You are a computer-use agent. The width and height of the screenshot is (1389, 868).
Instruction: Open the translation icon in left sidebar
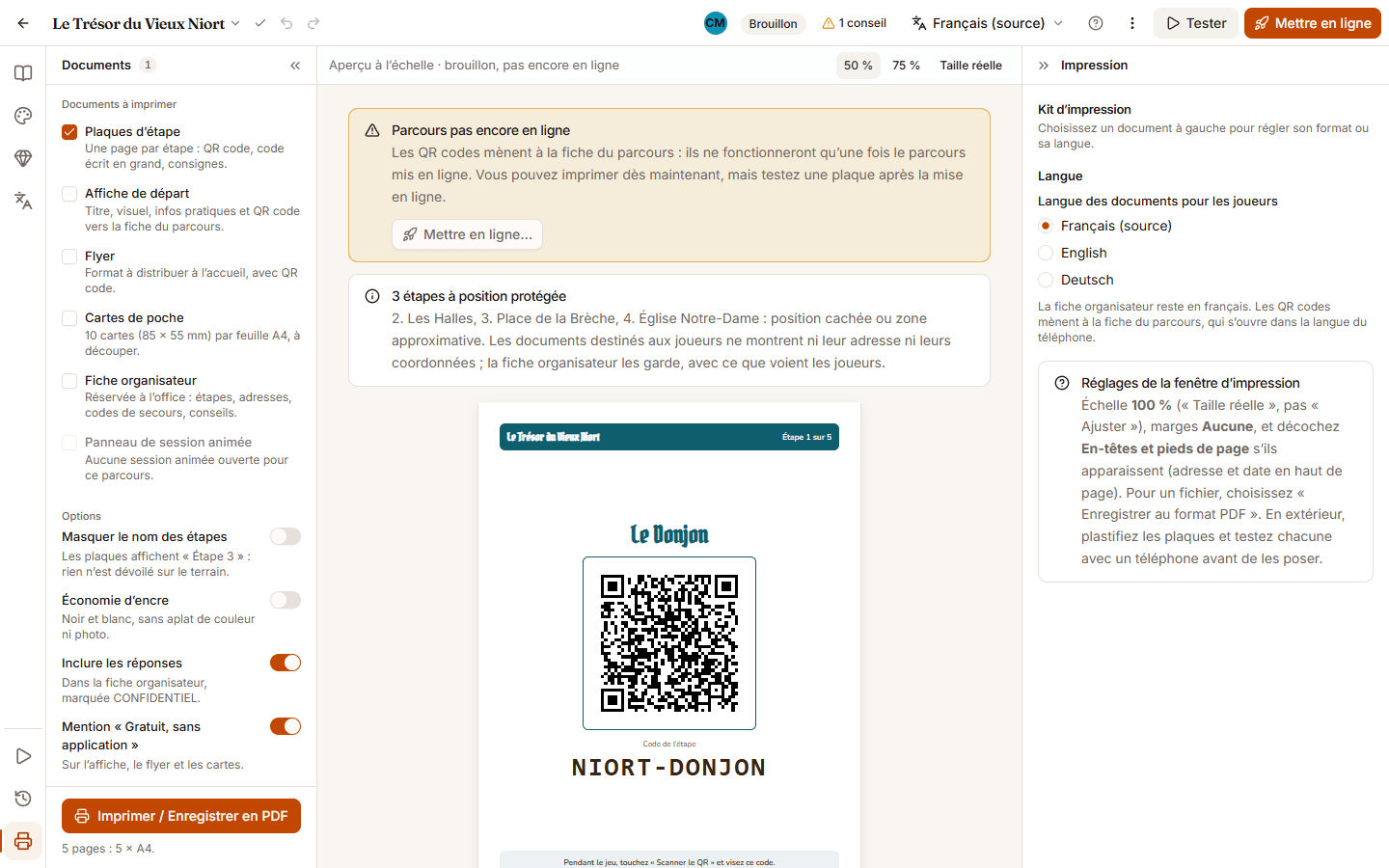(23, 201)
